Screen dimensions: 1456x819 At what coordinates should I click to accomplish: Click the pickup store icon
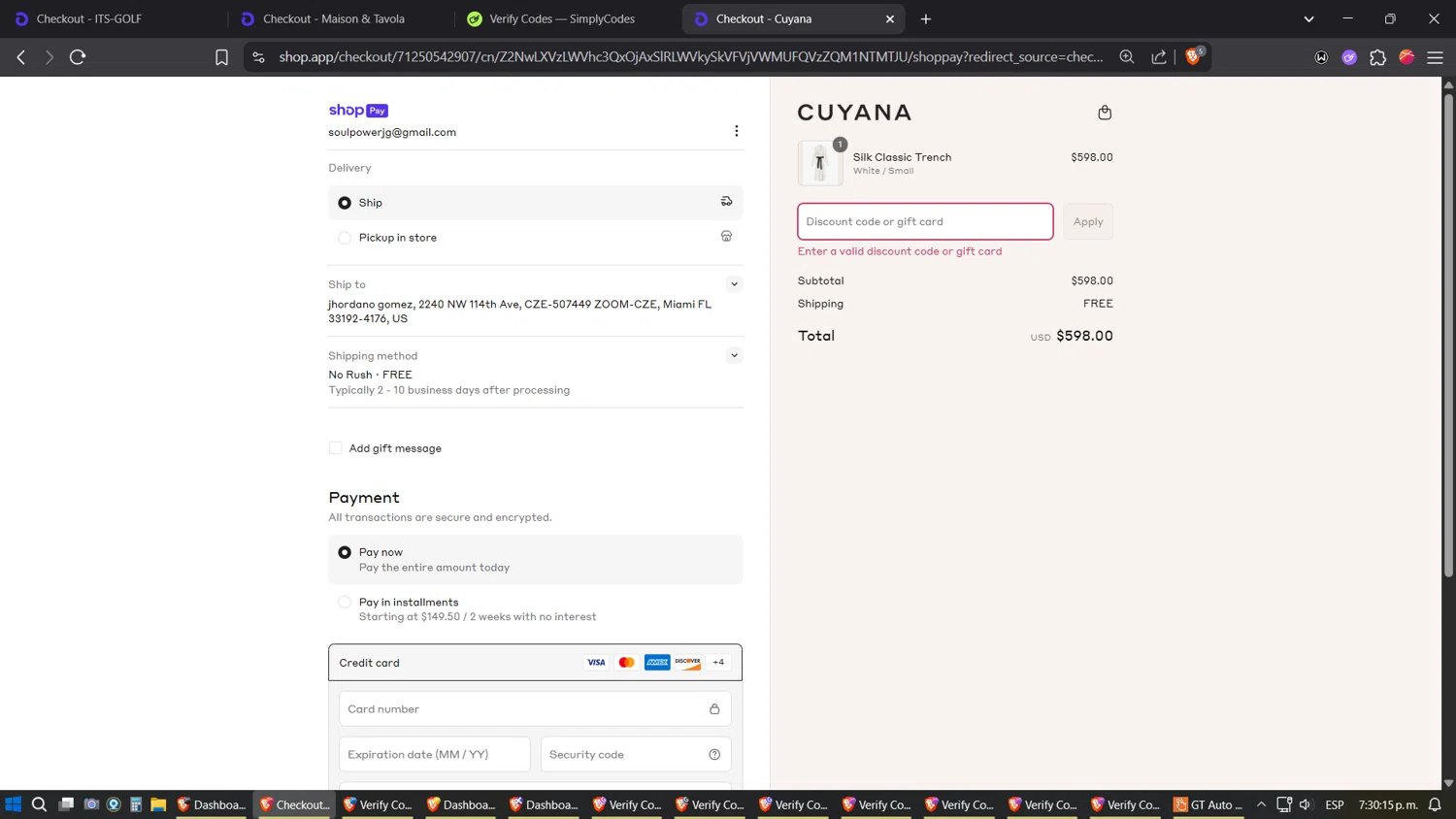(x=726, y=236)
